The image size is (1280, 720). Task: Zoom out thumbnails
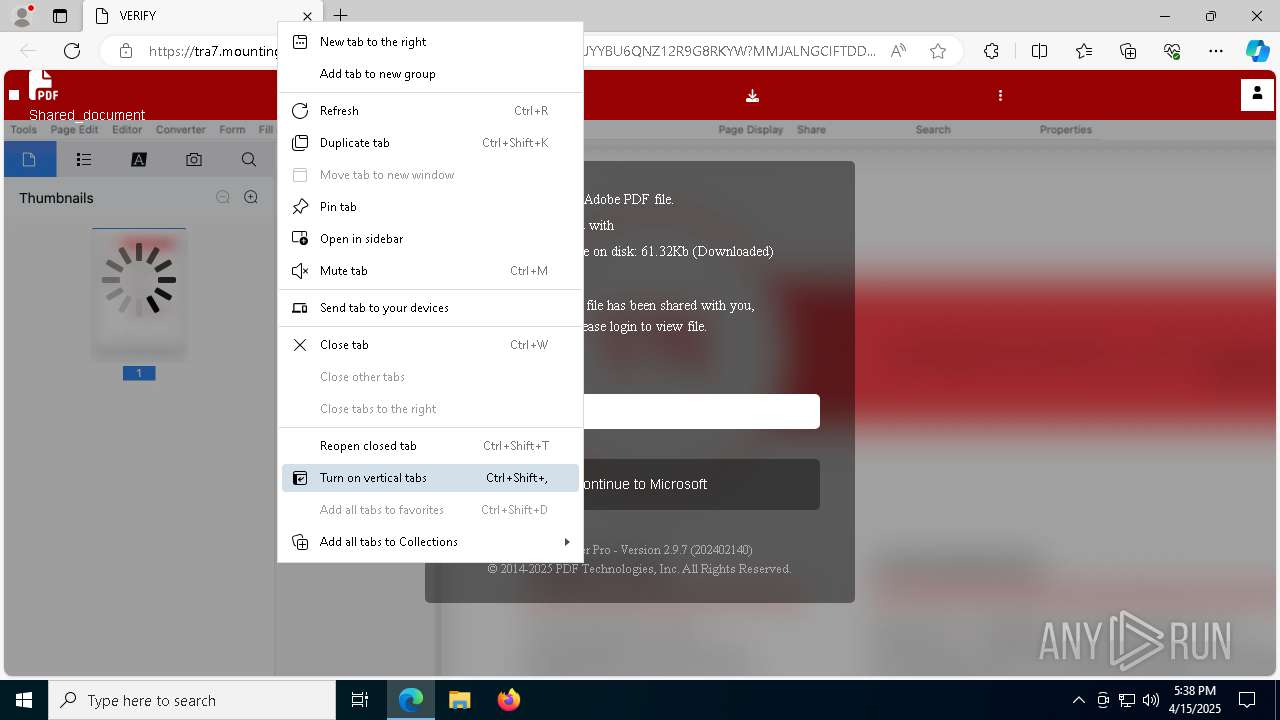[223, 198]
